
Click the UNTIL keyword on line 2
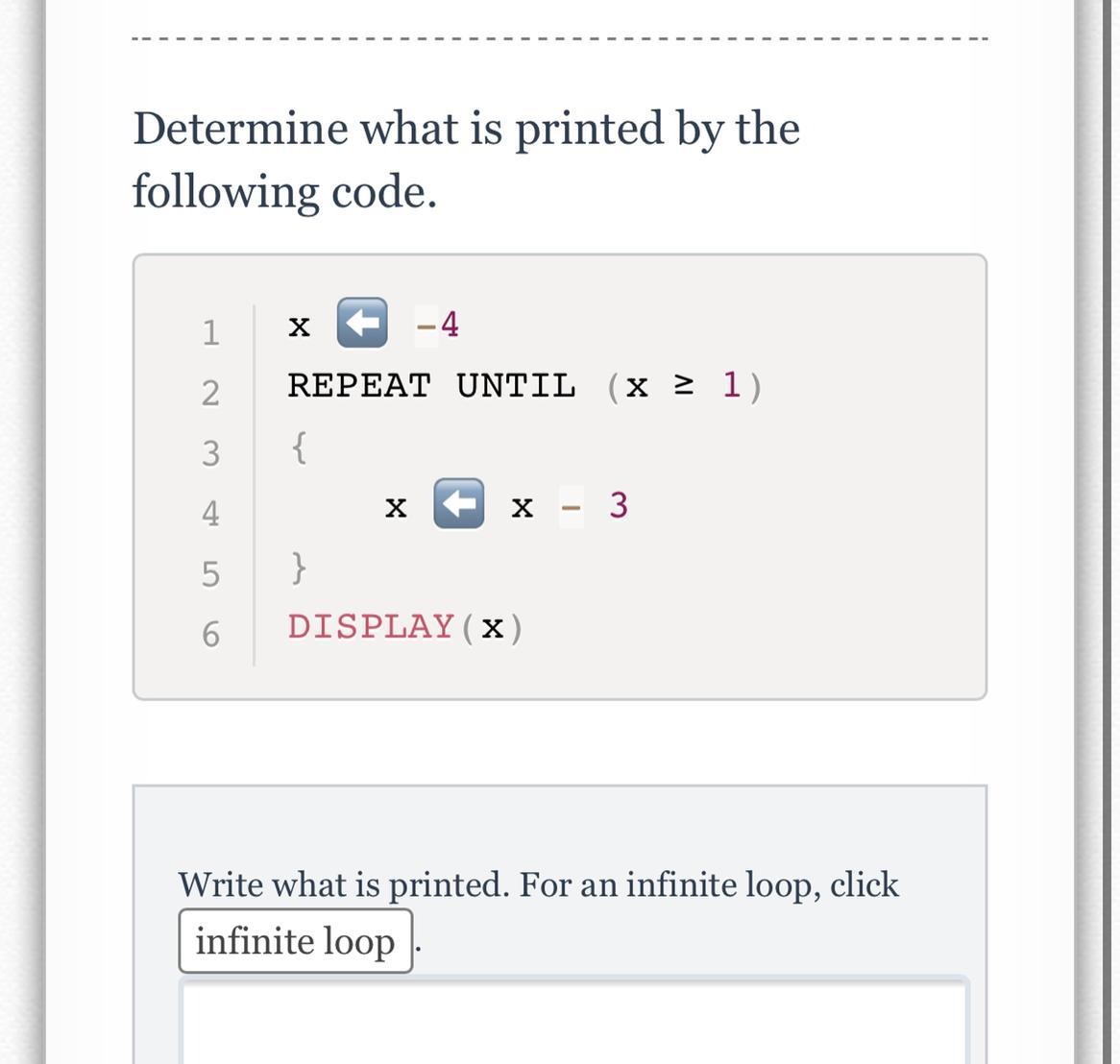coord(516,386)
